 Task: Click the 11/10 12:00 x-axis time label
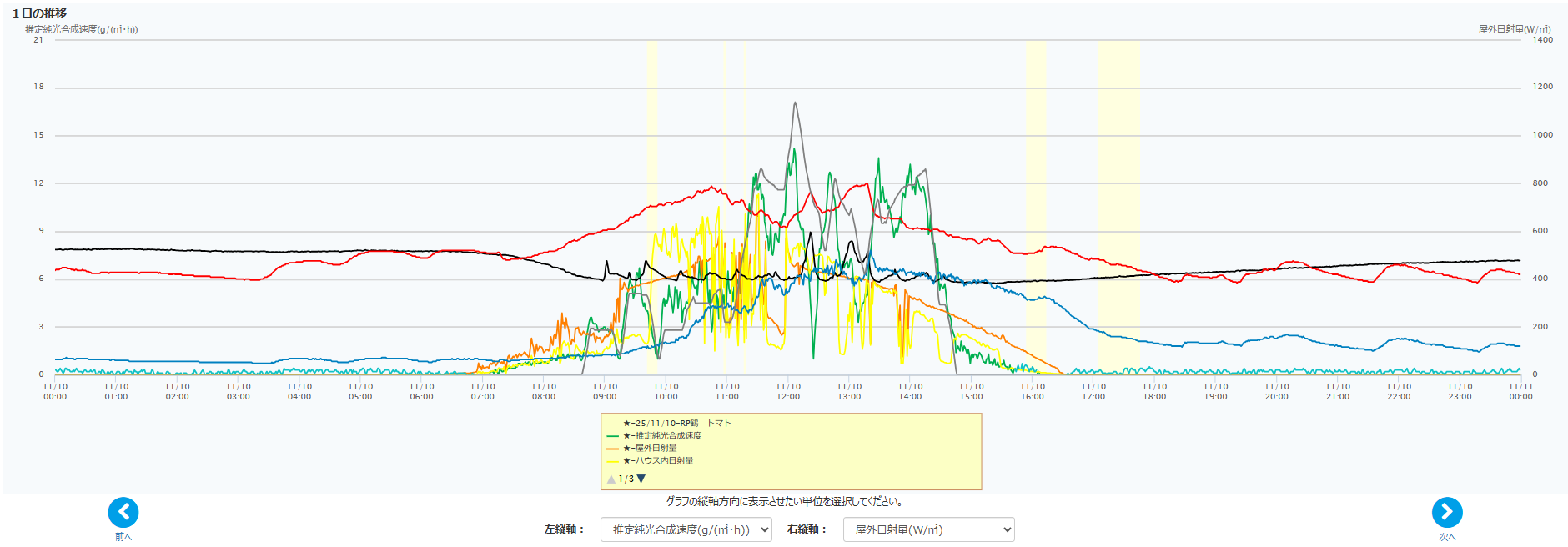(x=788, y=392)
